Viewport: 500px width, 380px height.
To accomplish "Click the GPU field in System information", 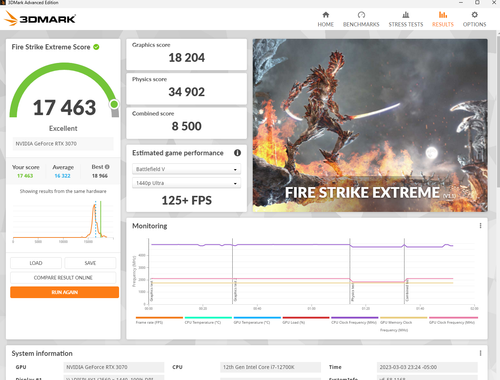I will pos(114,367).
